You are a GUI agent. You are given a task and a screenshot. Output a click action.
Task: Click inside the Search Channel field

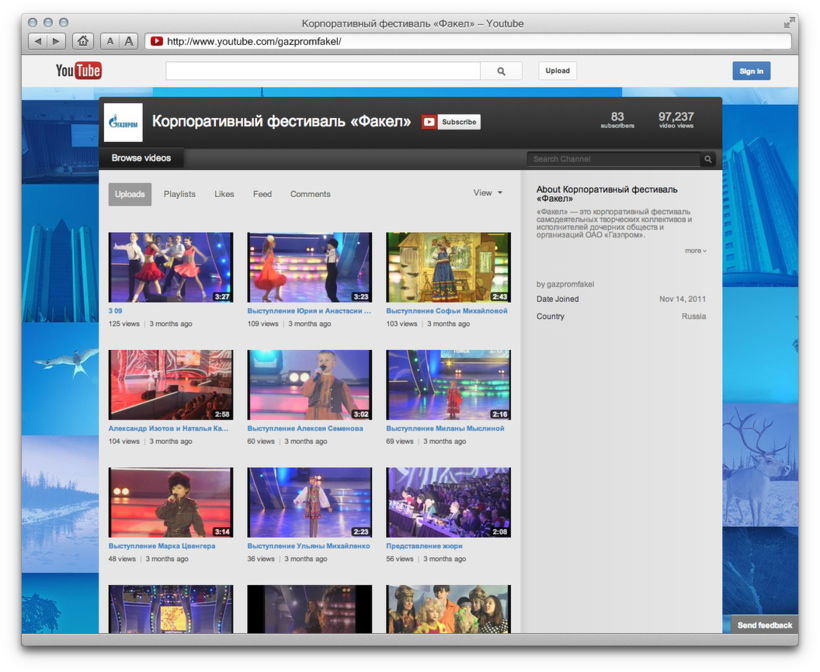[612, 159]
